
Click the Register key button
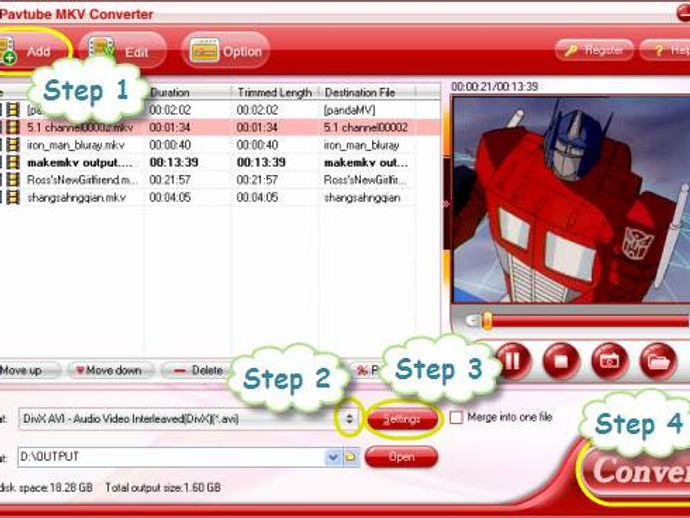point(594,50)
